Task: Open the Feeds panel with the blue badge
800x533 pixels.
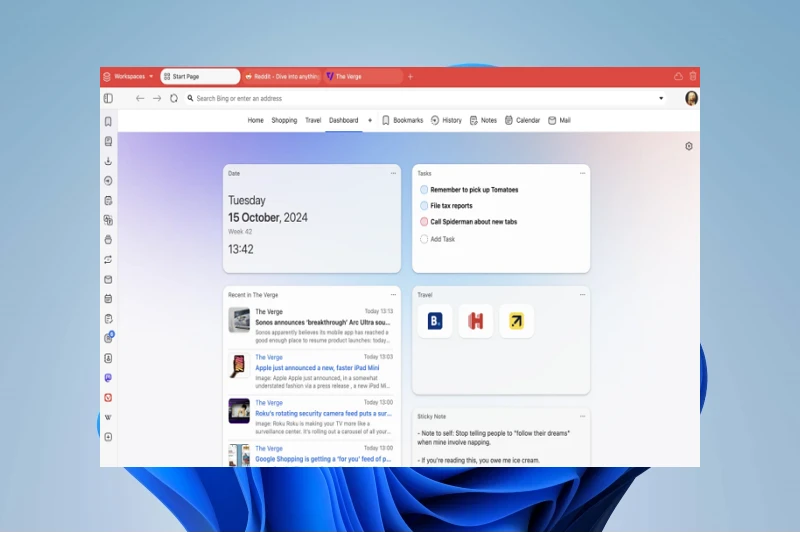Action: point(109,338)
